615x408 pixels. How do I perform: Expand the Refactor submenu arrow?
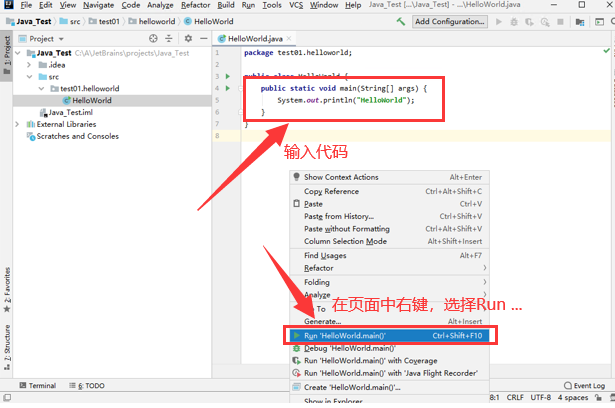485,268
